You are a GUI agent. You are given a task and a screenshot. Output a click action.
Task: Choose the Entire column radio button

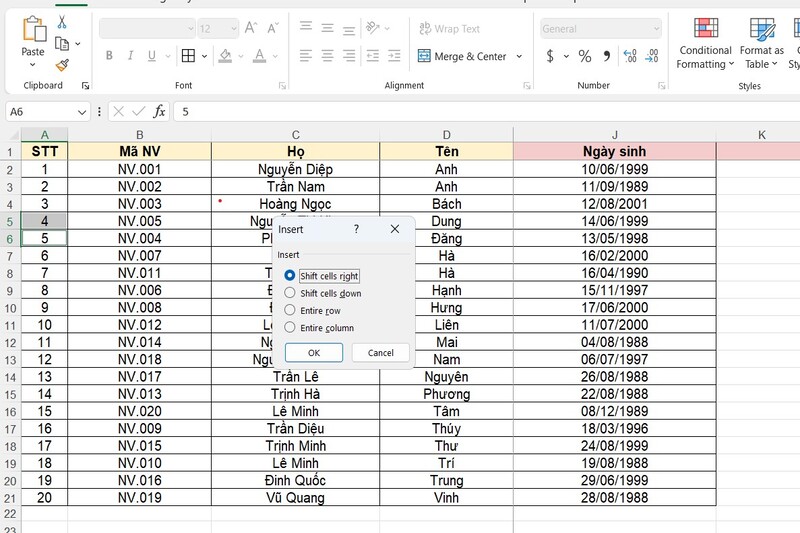click(x=290, y=327)
